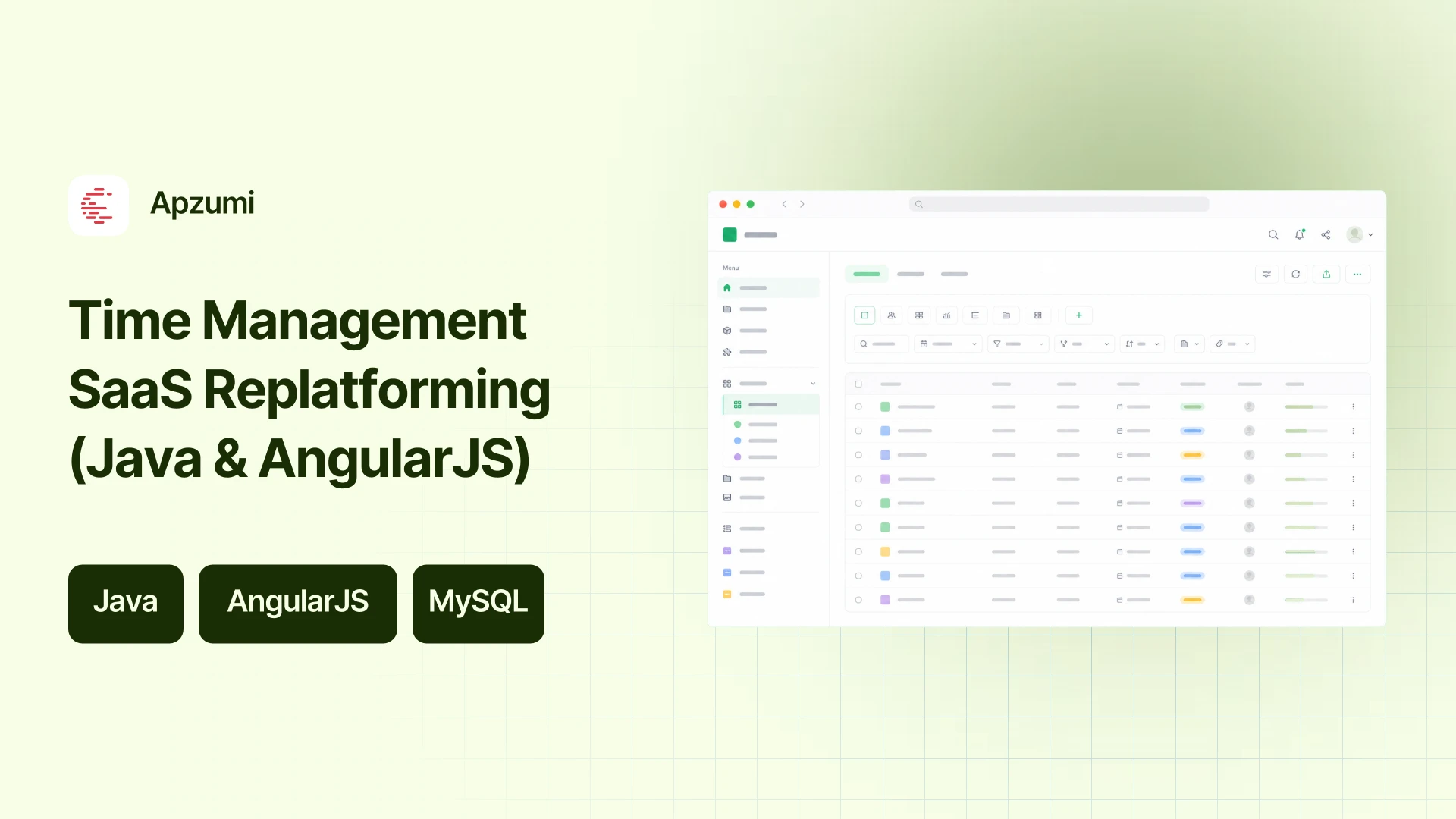Select the green dot sidebar sub-item
The image size is (1456, 819).
pyautogui.click(x=755, y=425)
